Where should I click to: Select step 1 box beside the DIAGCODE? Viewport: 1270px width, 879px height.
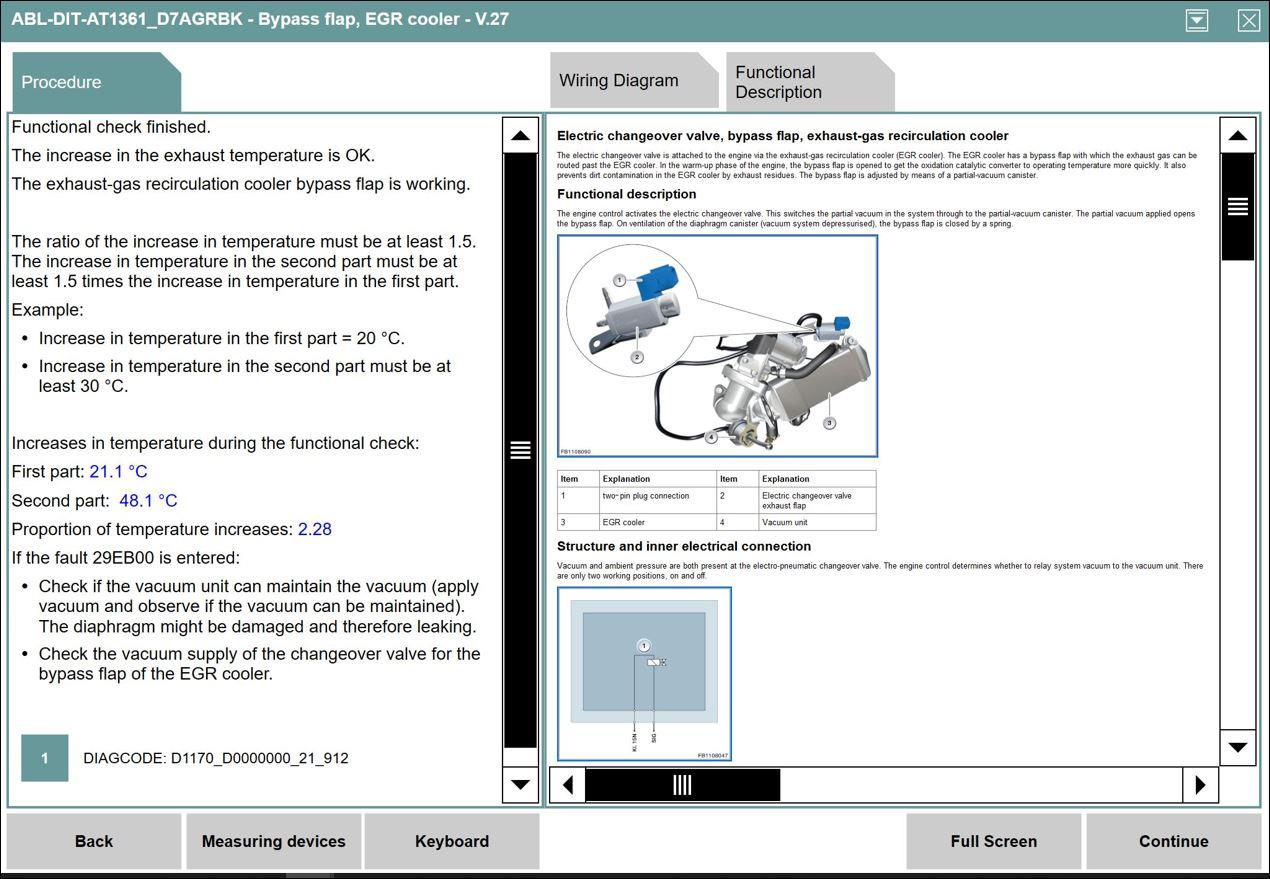tap(45, 758)
